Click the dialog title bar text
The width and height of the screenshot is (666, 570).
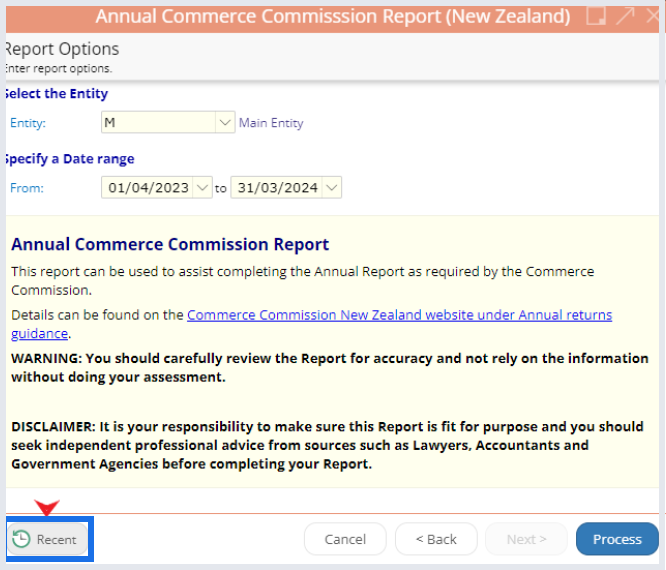click(x=333, y=16)
